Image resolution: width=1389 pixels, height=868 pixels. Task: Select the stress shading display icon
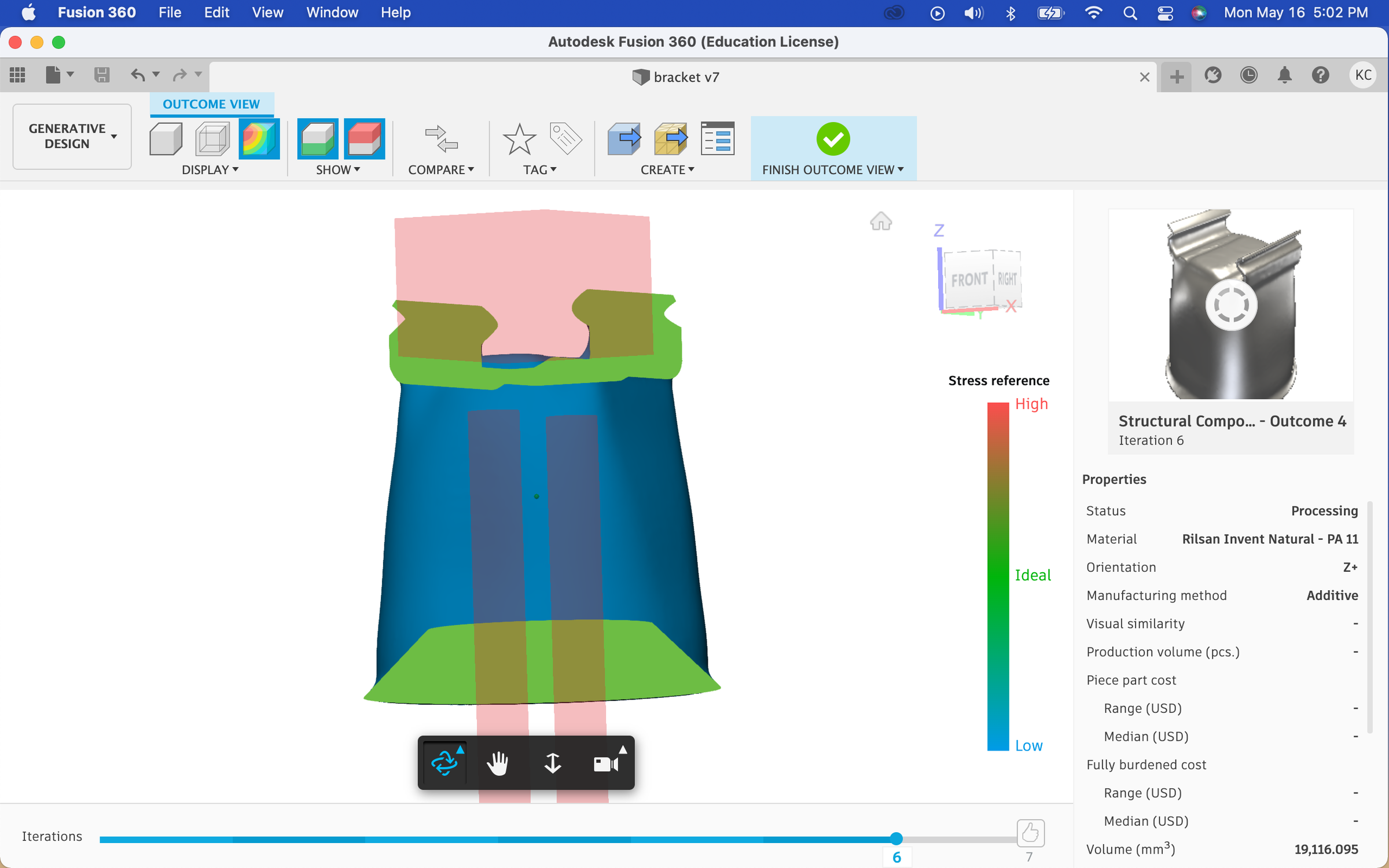click(x=259, y=139)
